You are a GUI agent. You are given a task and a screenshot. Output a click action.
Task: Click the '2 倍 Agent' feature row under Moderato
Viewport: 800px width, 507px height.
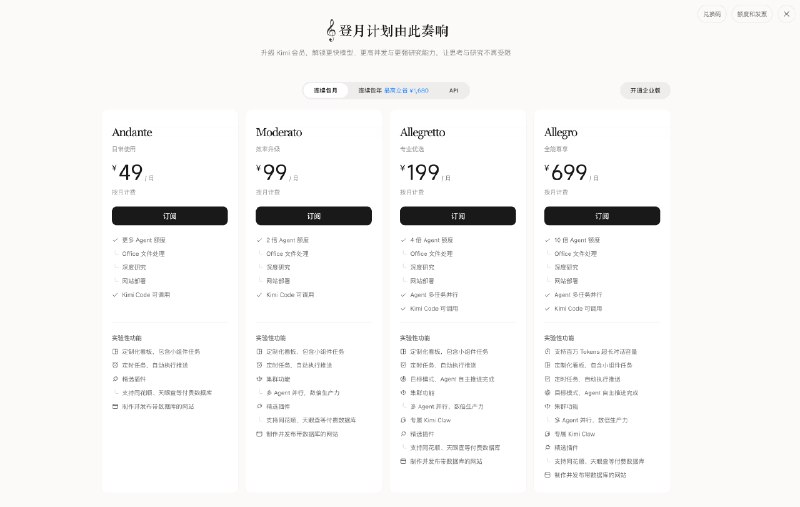tap(283, 240)
